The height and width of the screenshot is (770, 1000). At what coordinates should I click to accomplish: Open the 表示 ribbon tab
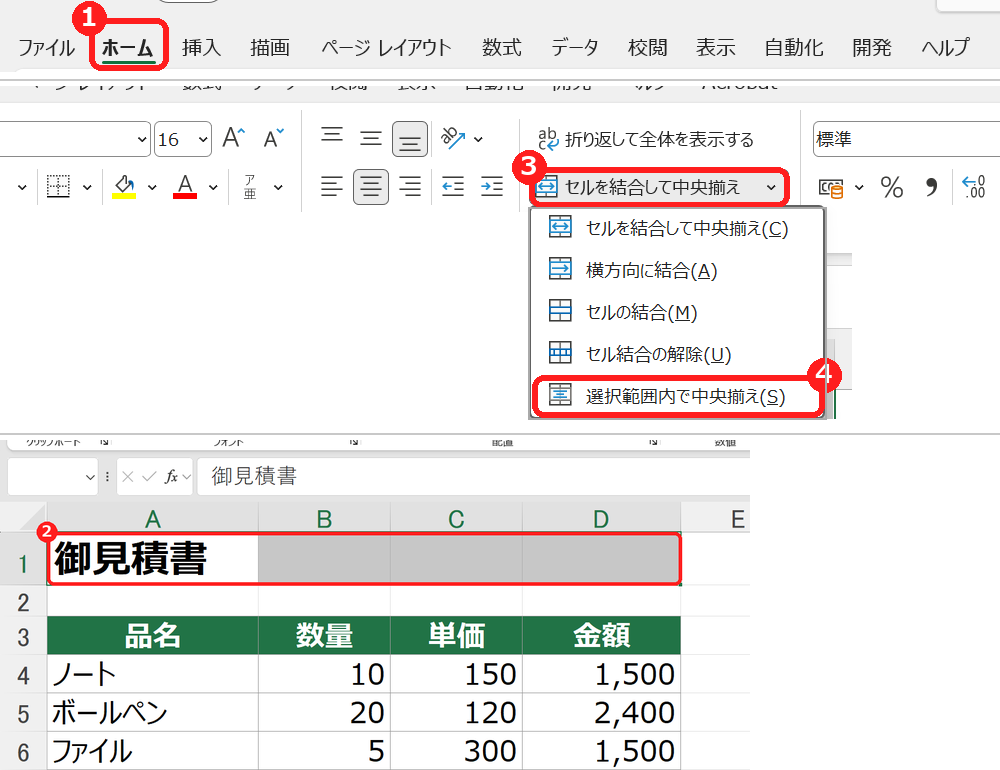[x=716, y=48]
